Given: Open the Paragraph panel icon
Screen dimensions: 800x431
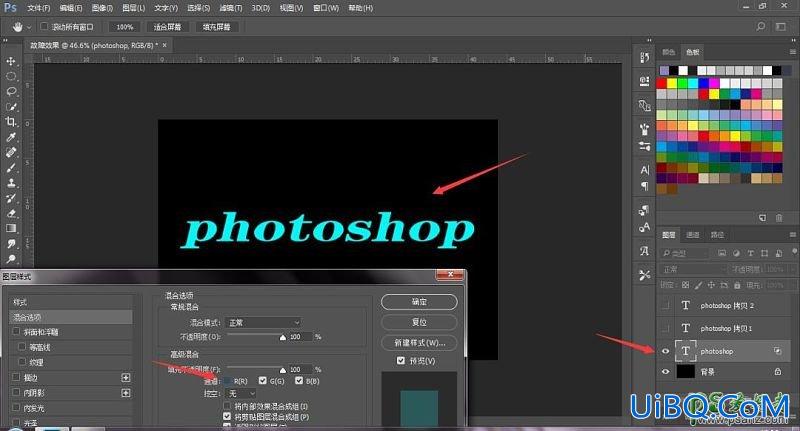Looking at the screenshot, I should coord(644,186).
